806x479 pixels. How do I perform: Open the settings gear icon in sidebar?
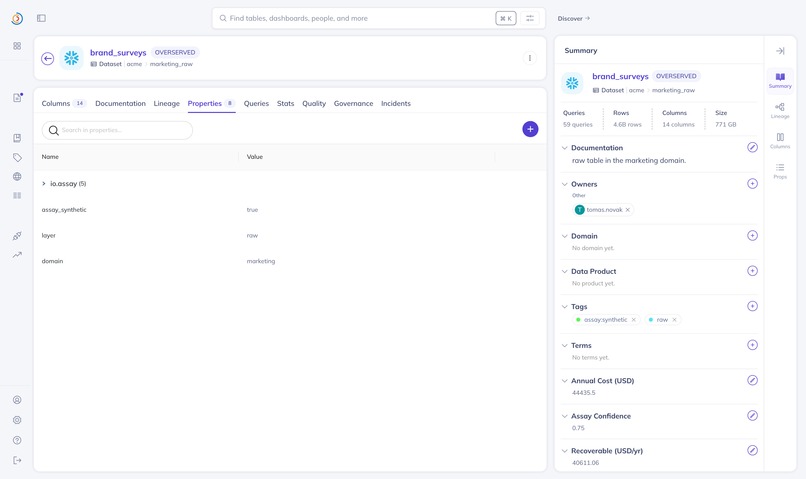click(x=17, y=420)
